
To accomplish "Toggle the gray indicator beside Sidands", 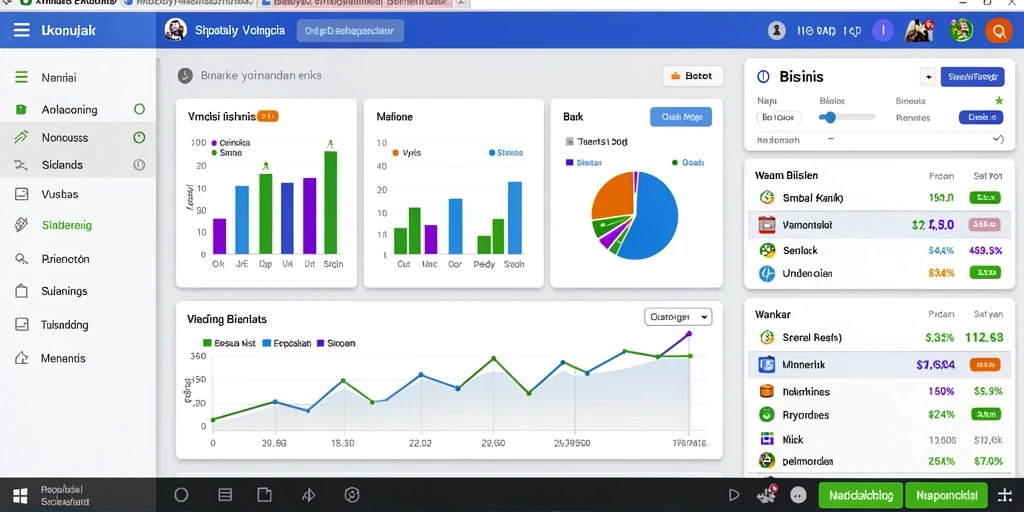I will click(139, 165).
